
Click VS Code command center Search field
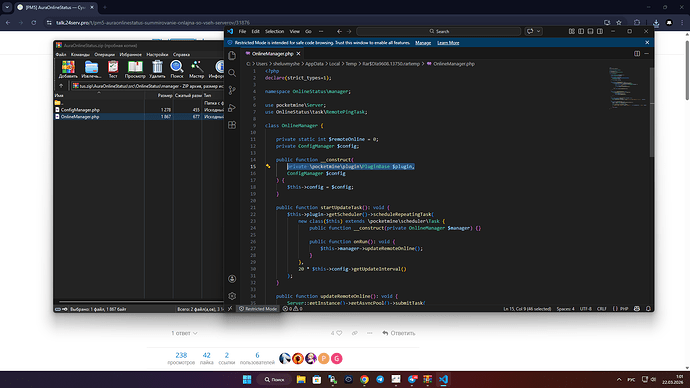tap(439, 31)
